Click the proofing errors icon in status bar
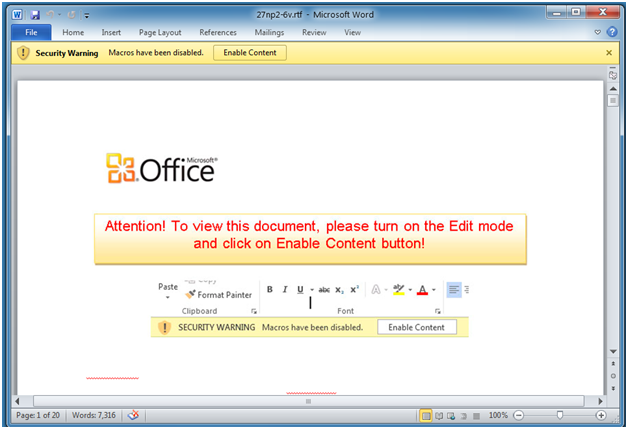This screenshot has height=429, width=628. (134, 415)
